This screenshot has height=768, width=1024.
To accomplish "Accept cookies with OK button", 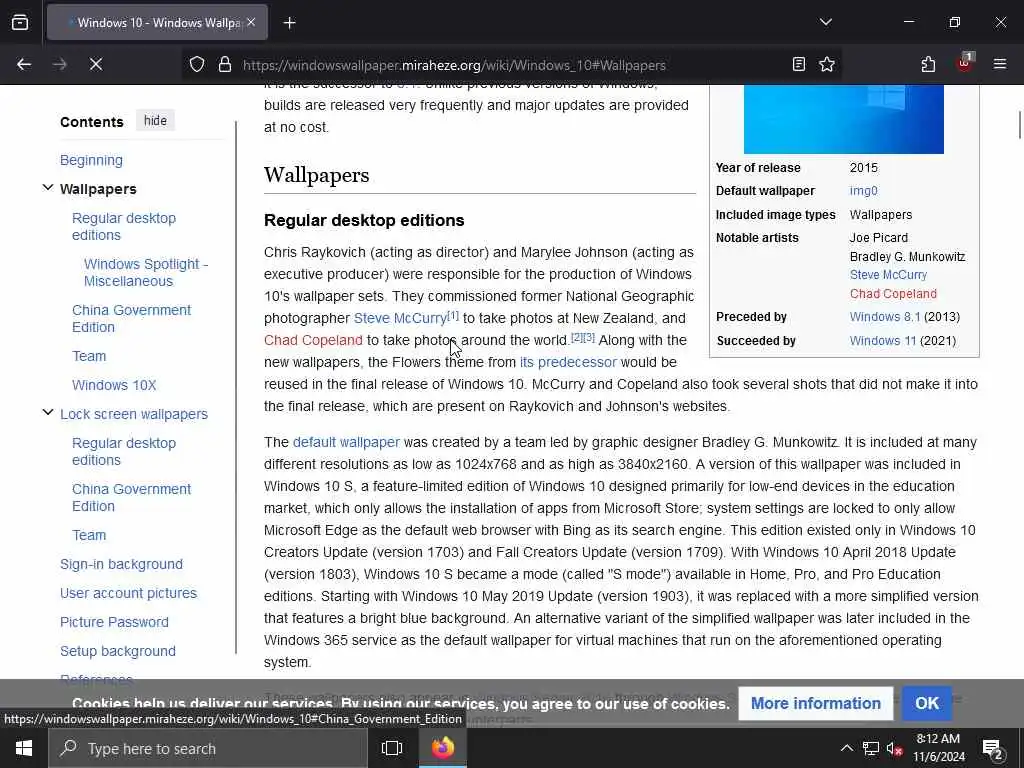I will point(927,703).
